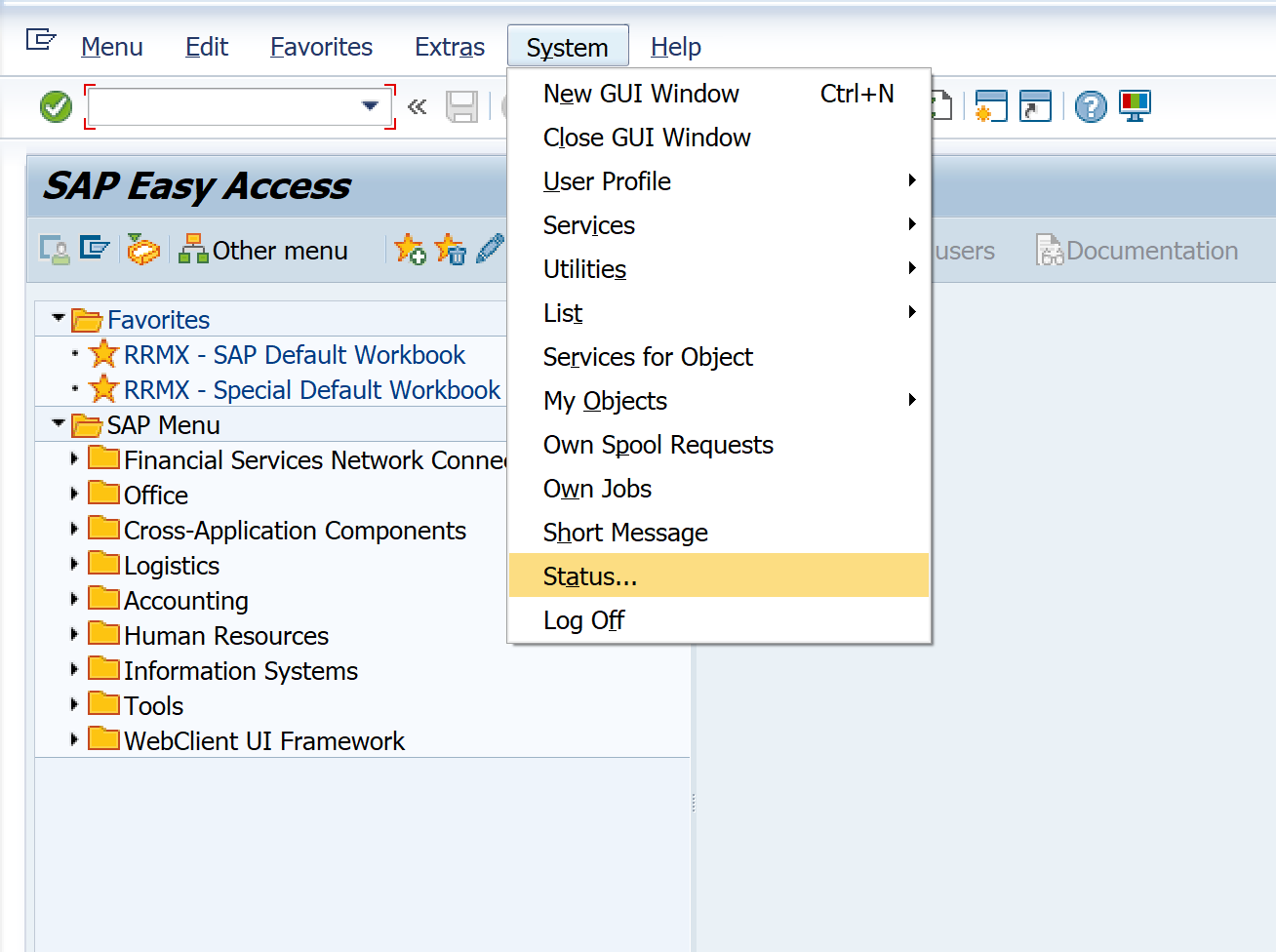The height and width of the screenshot is (952, 1276).
Task: Open RRMX - SAP Default Workbook favorite
Action: click(295, 355)
